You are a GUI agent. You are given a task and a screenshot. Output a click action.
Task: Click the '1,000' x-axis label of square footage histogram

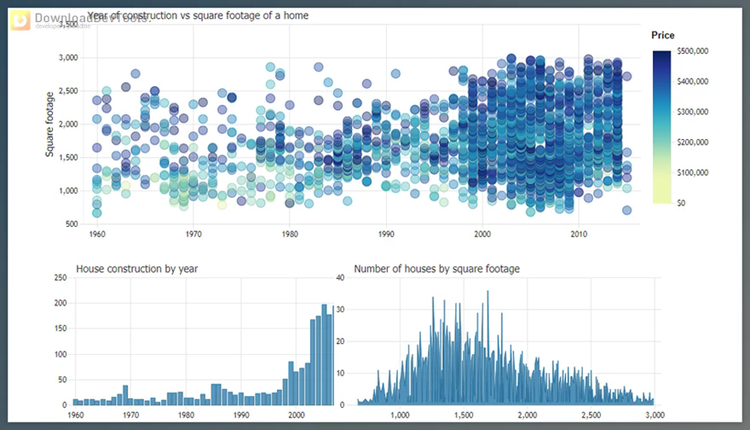pyautogui.click(x=400, y=415)
